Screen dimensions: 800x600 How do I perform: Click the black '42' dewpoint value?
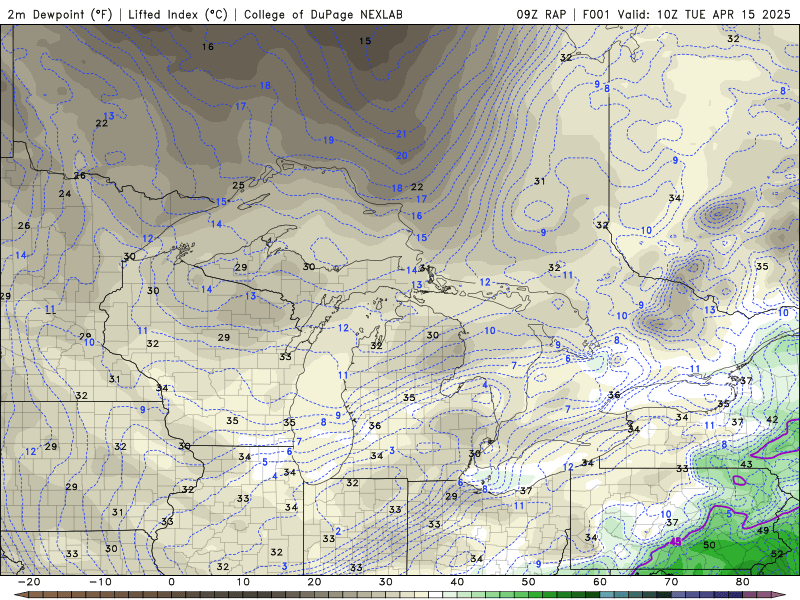[772, 419]
